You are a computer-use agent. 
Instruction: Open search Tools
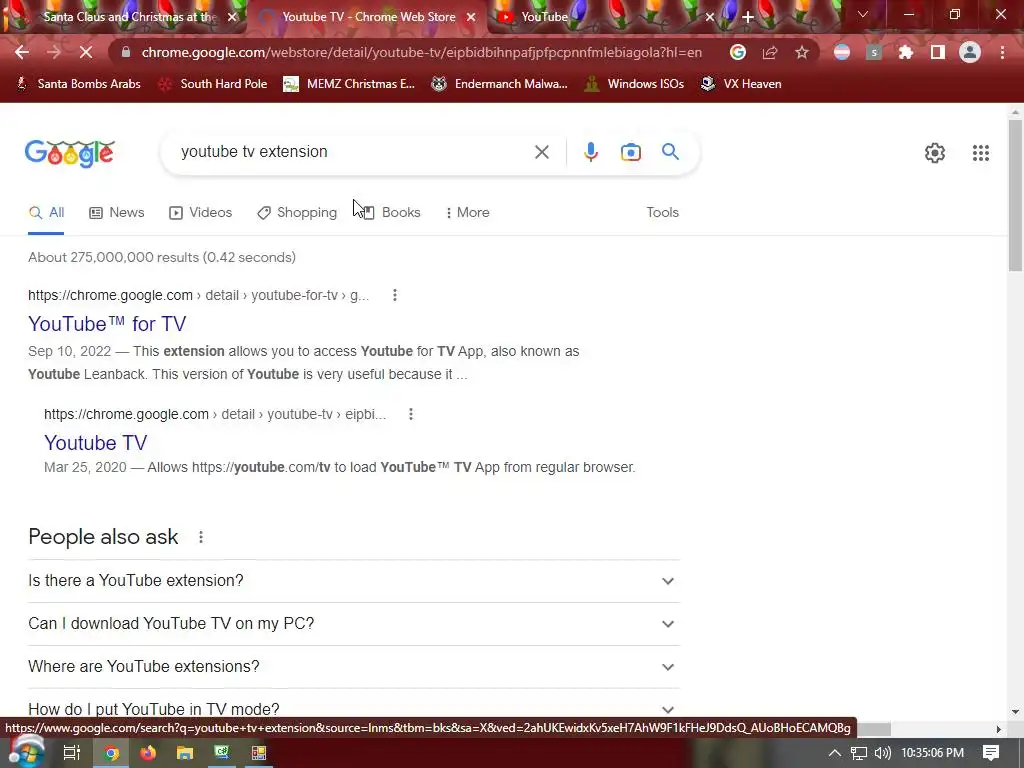coord(662,212)
